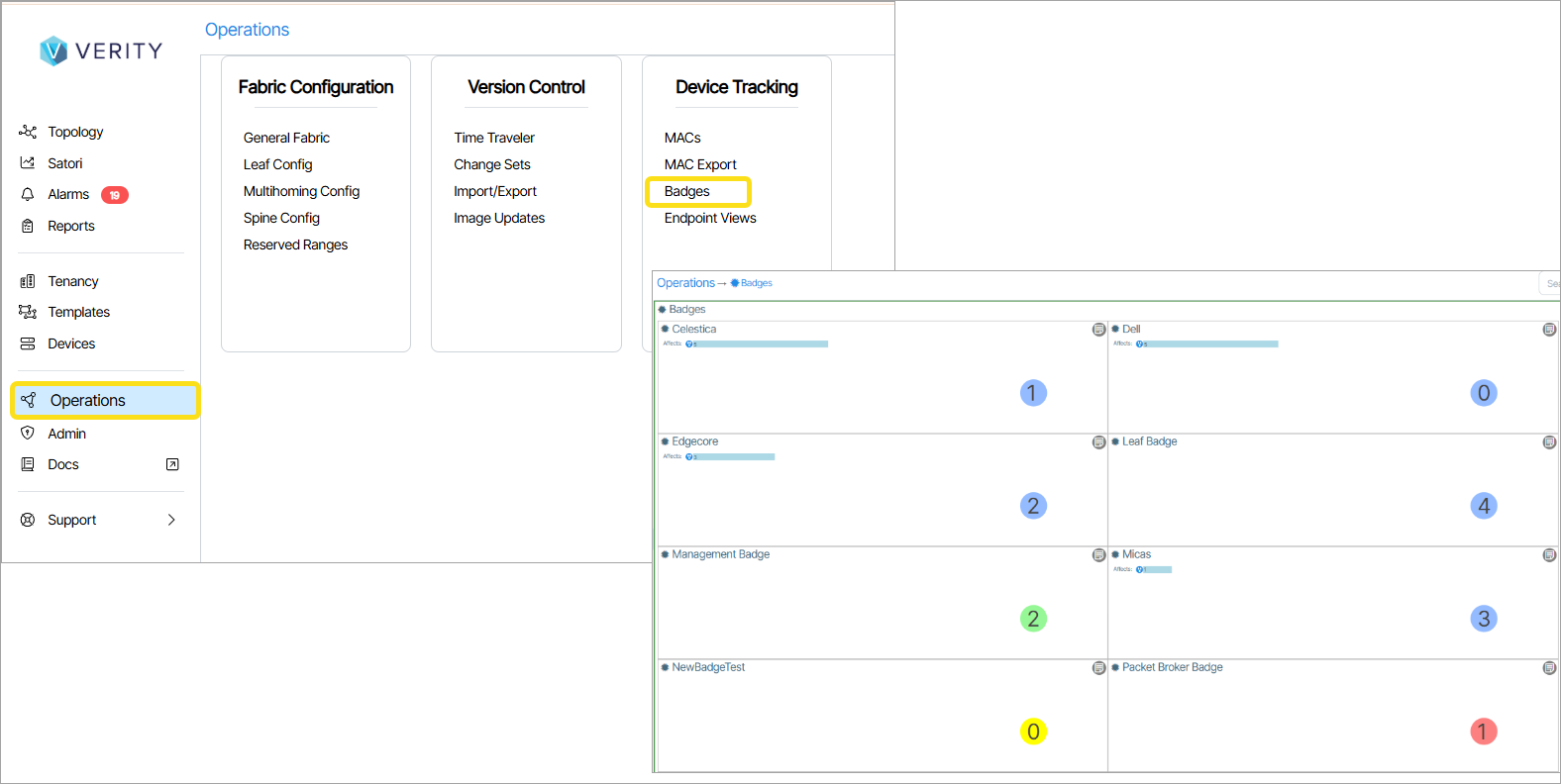The image size is (1561, 784).
Task: Open Topology from the sidebar icon
Action: click(x=28, y=132)
